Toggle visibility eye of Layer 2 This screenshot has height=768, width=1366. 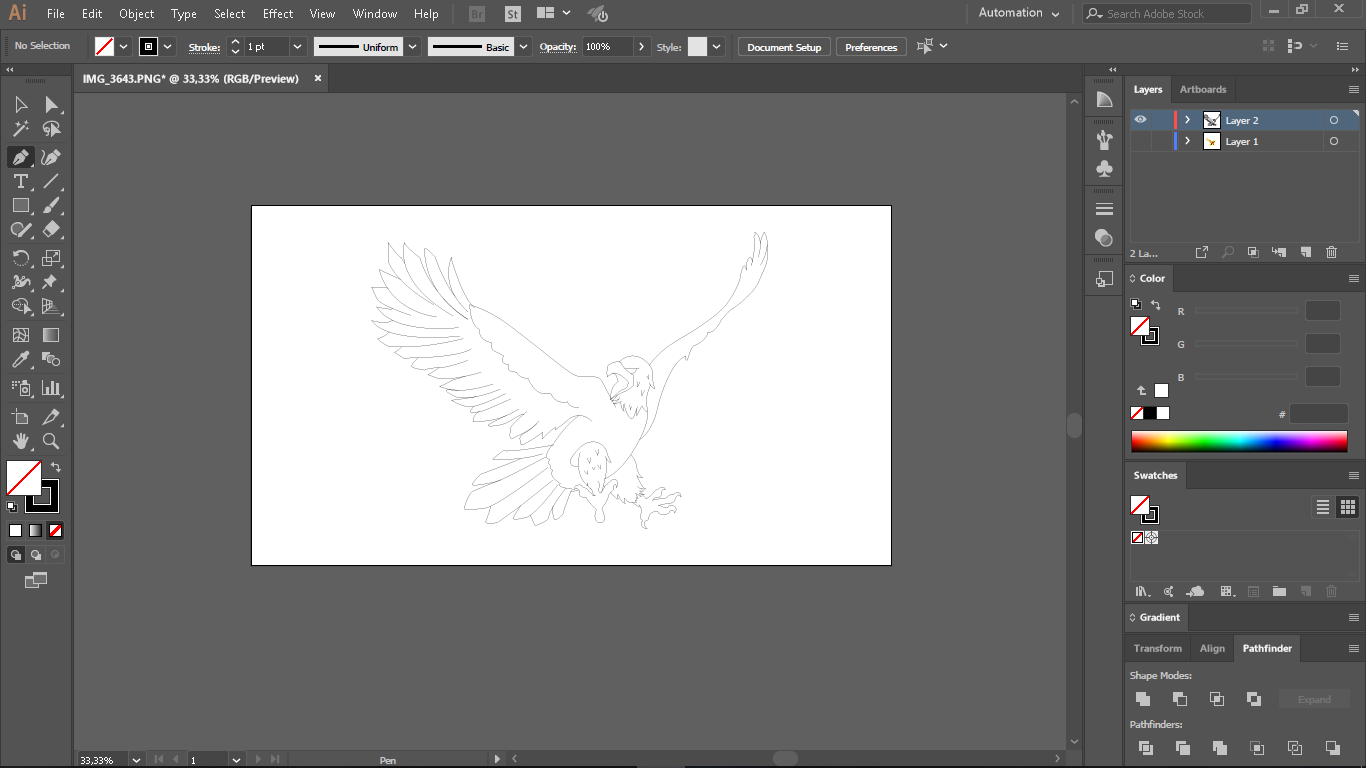[1140, 120]
